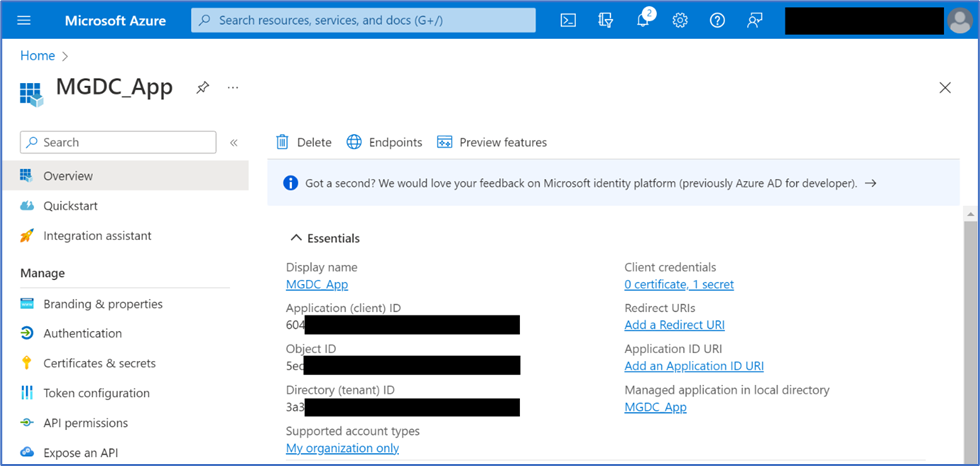980x466 pixels.
Task: Open the Azure portal hamburger menu
Action: pos(24,20)
